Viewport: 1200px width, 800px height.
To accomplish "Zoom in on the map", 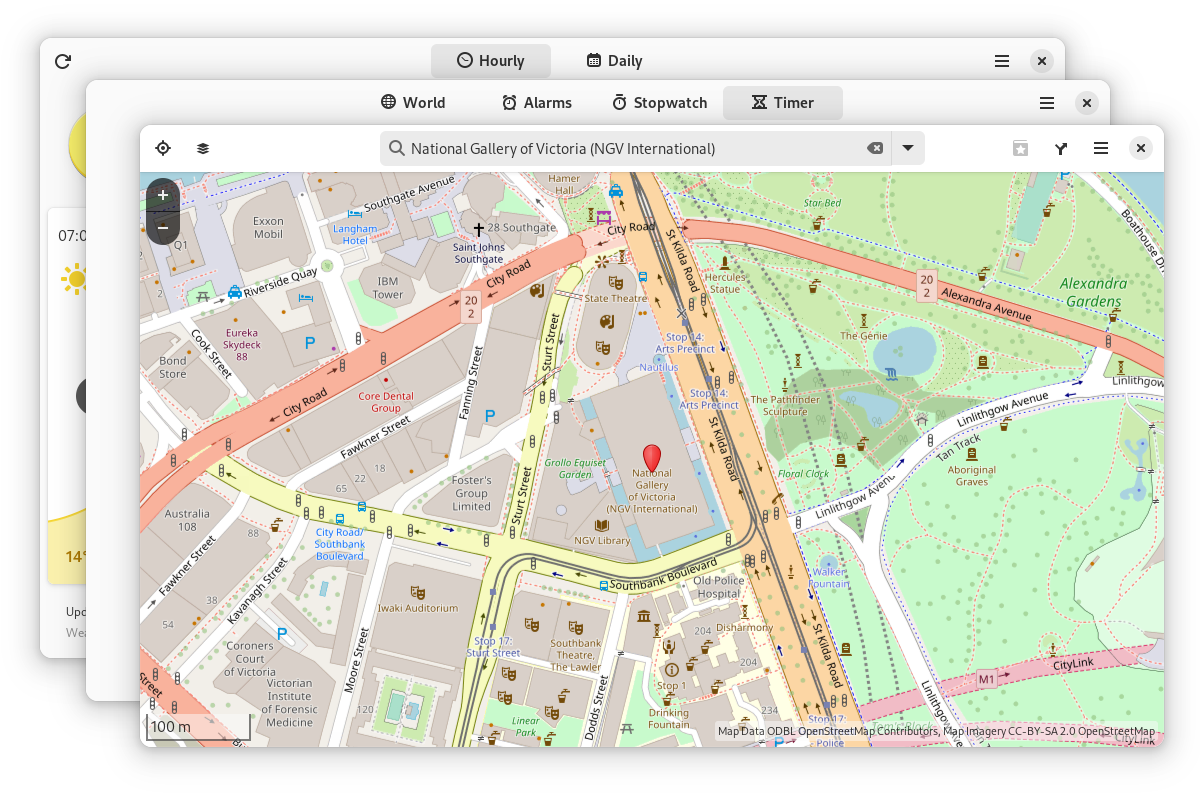I will pos(163,195).
